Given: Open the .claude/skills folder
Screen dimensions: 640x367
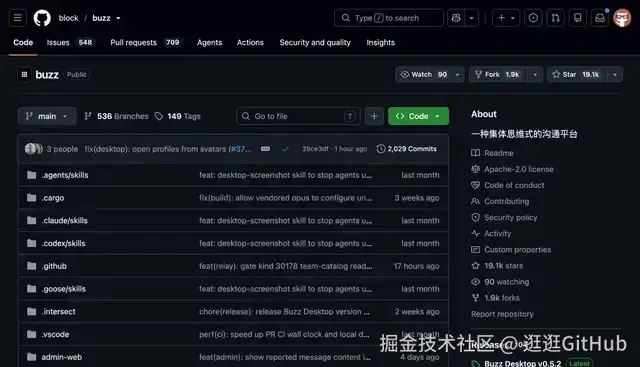Looking at the screenshot, I should click(64, 221).
